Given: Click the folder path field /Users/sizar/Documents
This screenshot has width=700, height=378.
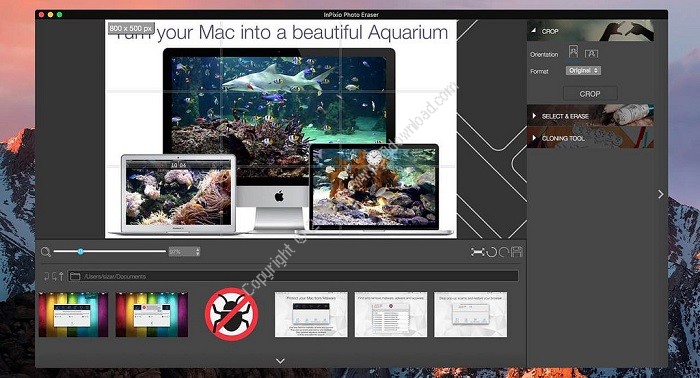Looking at the screenshot, I should (x=293, y=276).
